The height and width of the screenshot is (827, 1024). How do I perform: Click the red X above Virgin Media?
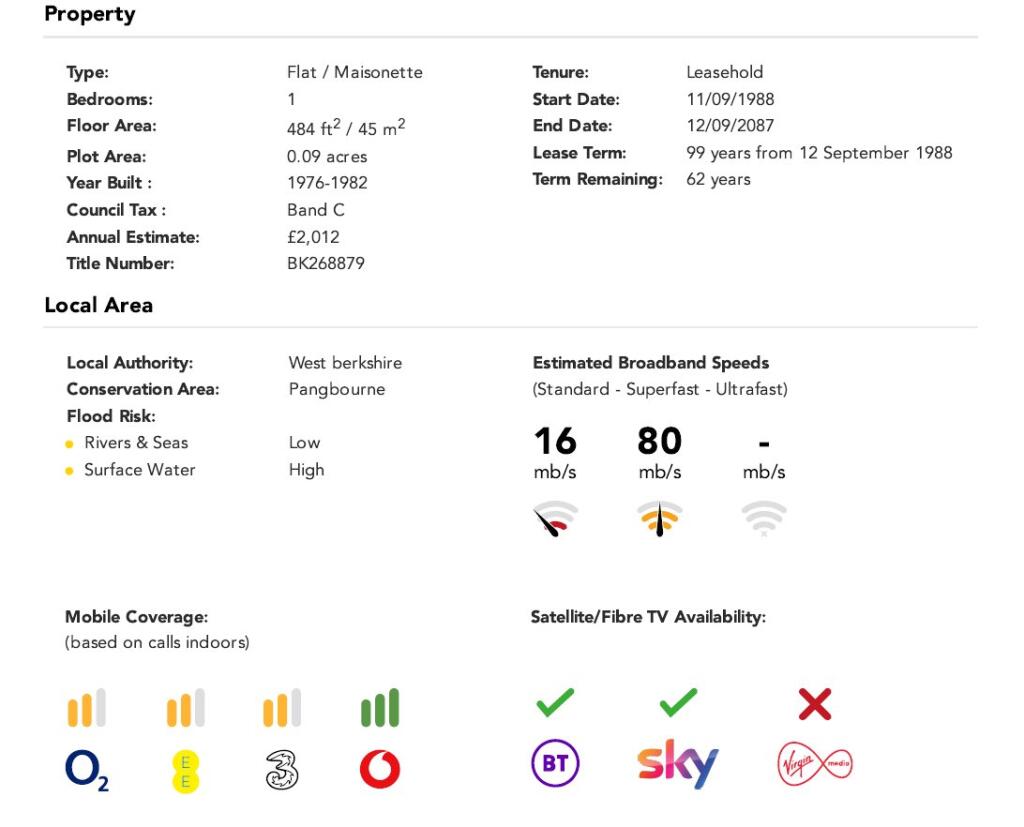[815, 705]
